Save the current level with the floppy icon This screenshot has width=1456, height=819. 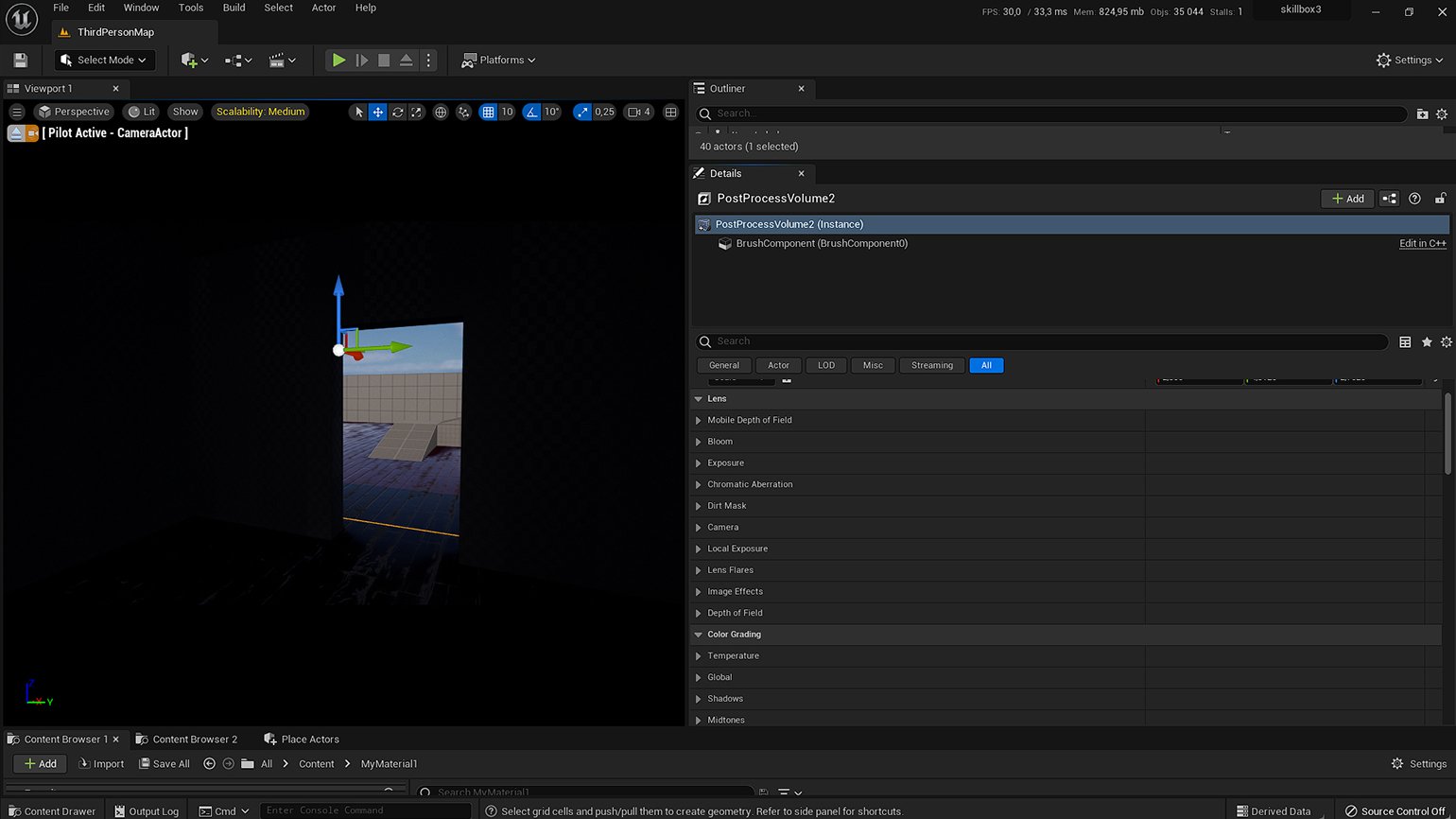[x=21, y=60]
